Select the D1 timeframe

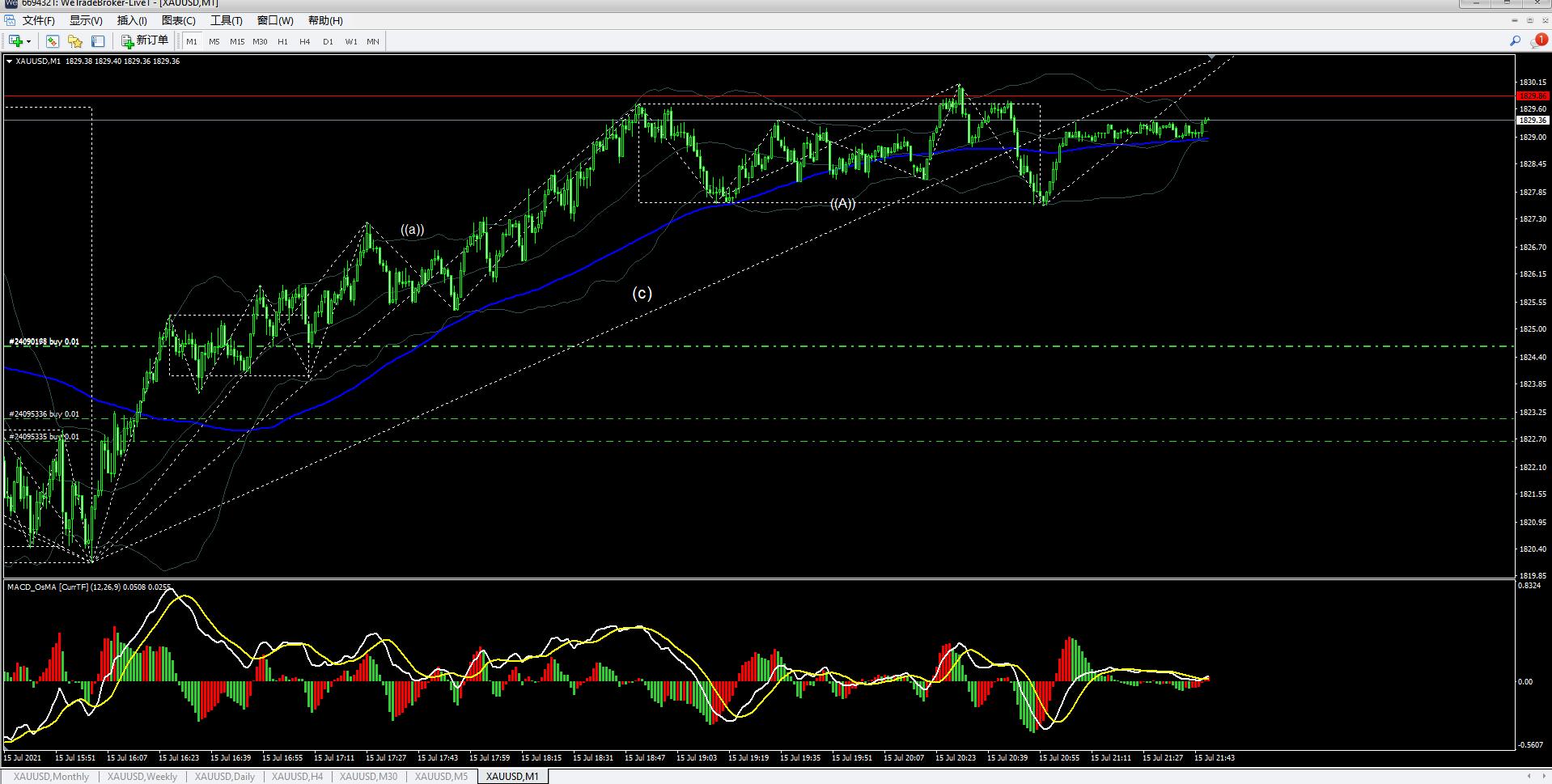point(328,41)
